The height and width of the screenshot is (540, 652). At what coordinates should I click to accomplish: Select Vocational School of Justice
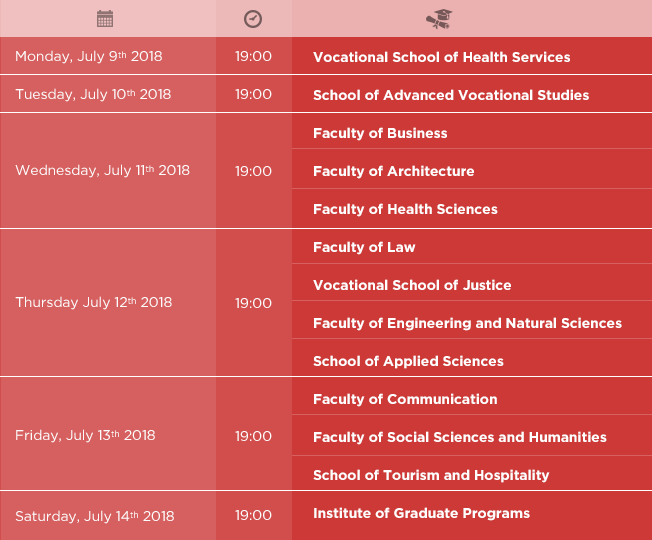412,285
